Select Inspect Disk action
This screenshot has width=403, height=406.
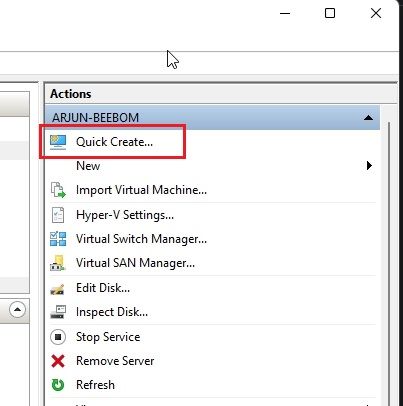click(112, 312)
